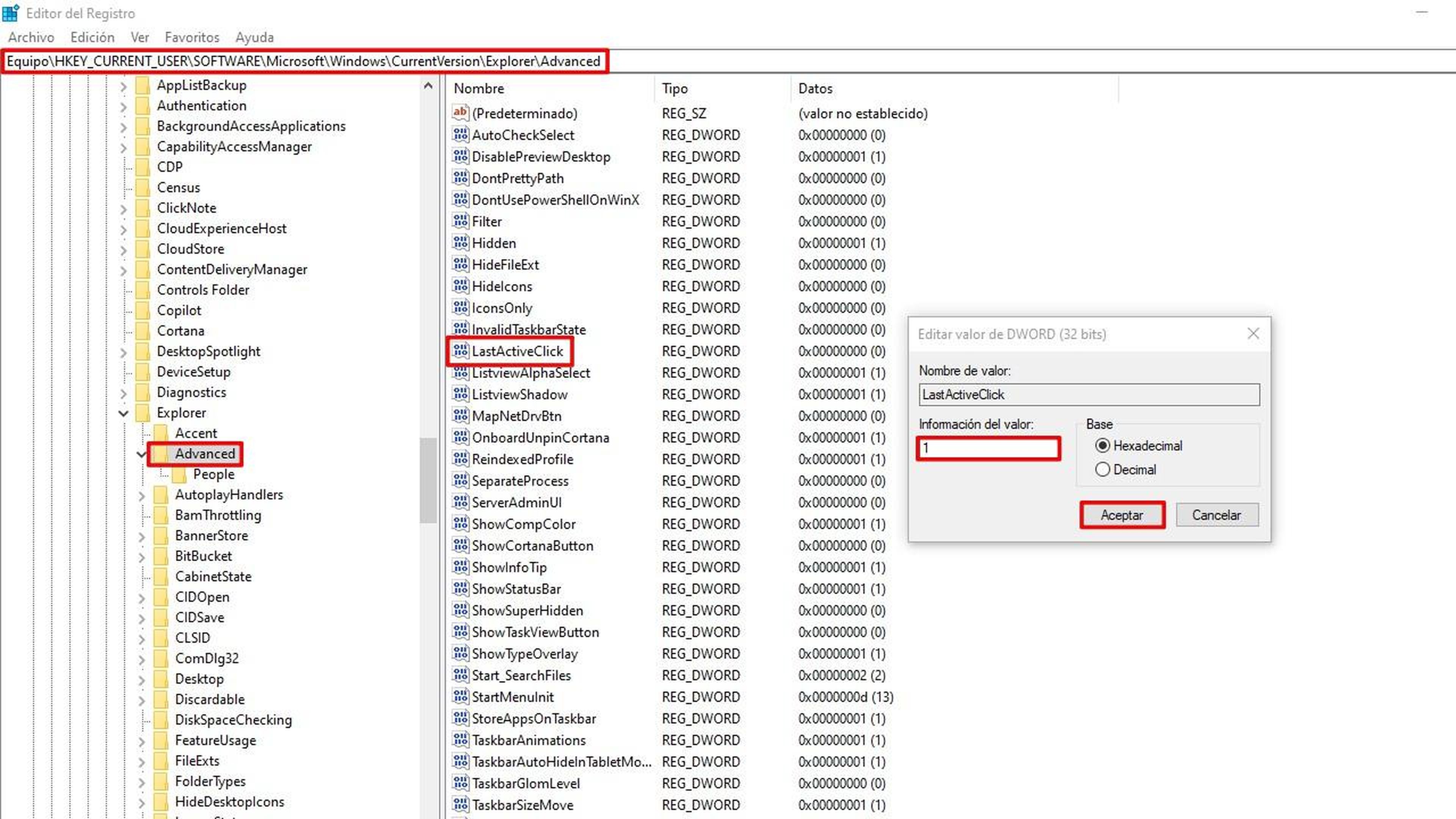Click the Nombre de valor field
The height and width of the screenshot is (819, 1456).
click(1089, 394)
